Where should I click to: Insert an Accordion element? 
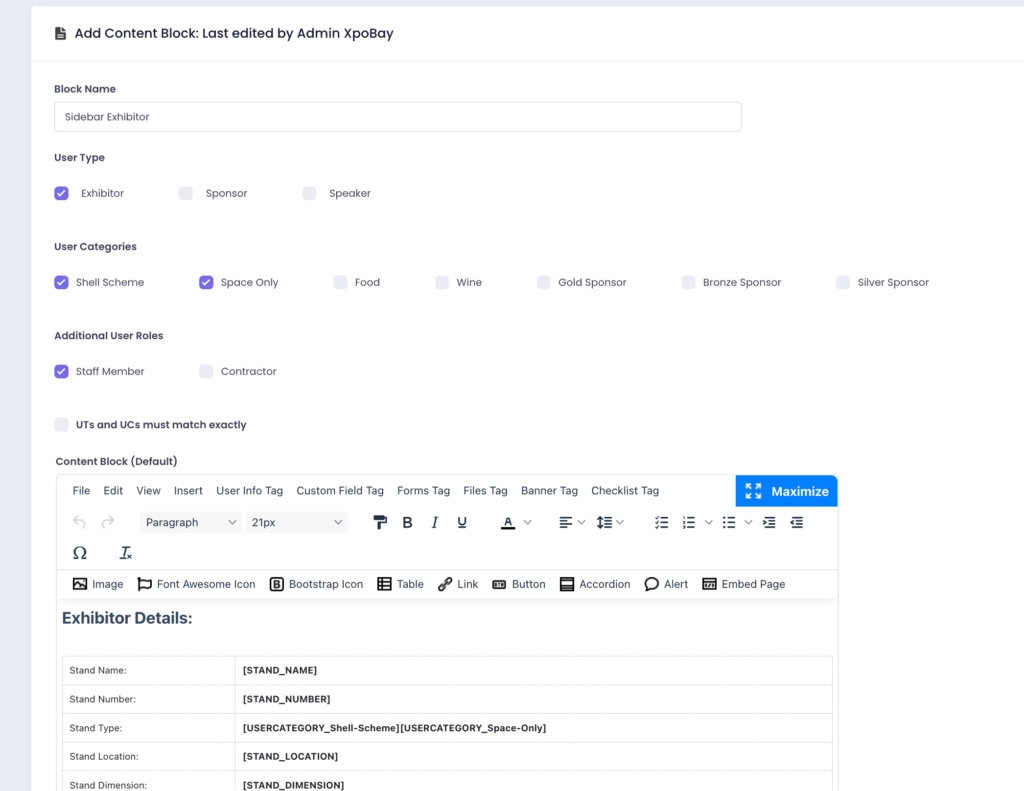(595, 584)
